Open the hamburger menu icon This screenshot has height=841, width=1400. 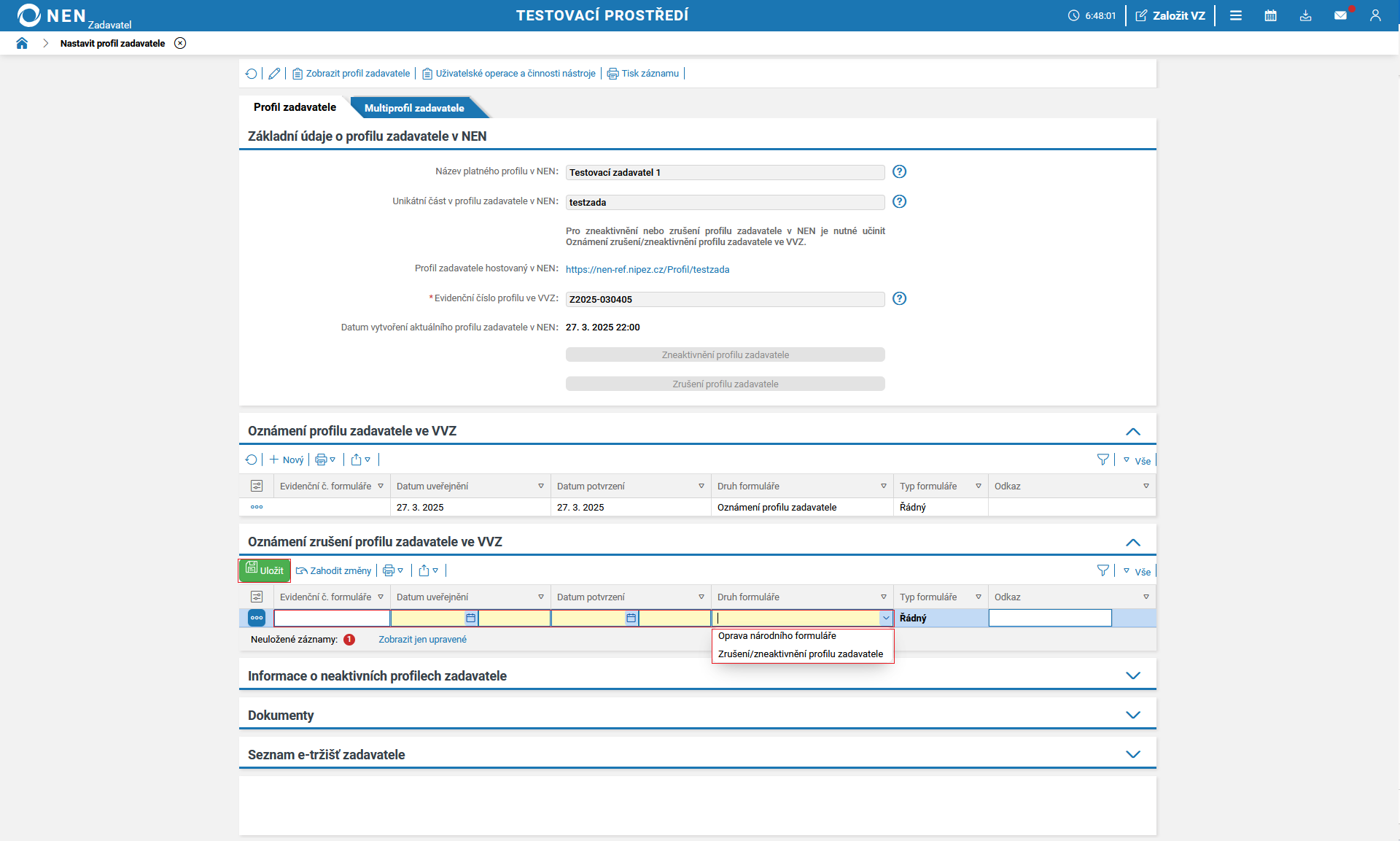[x=1235, y=15]
